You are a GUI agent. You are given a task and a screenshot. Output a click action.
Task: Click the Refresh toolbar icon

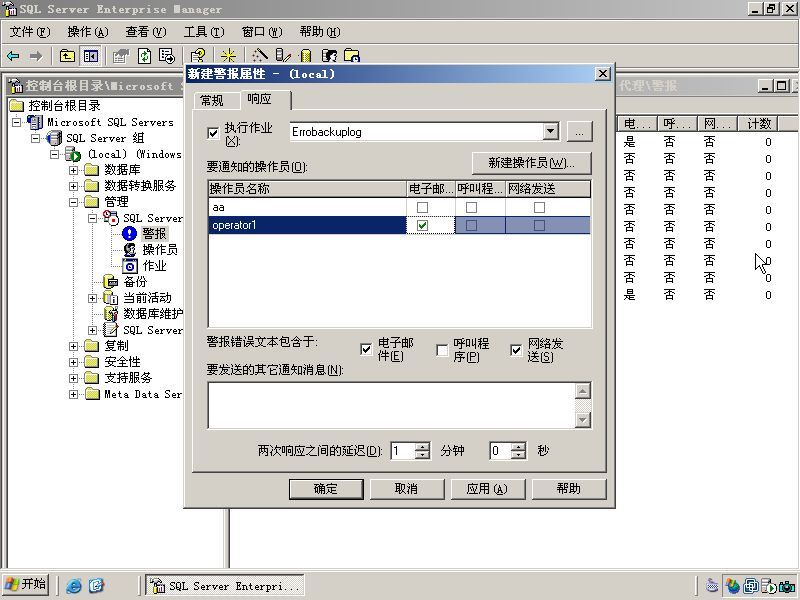click(145, 56)
